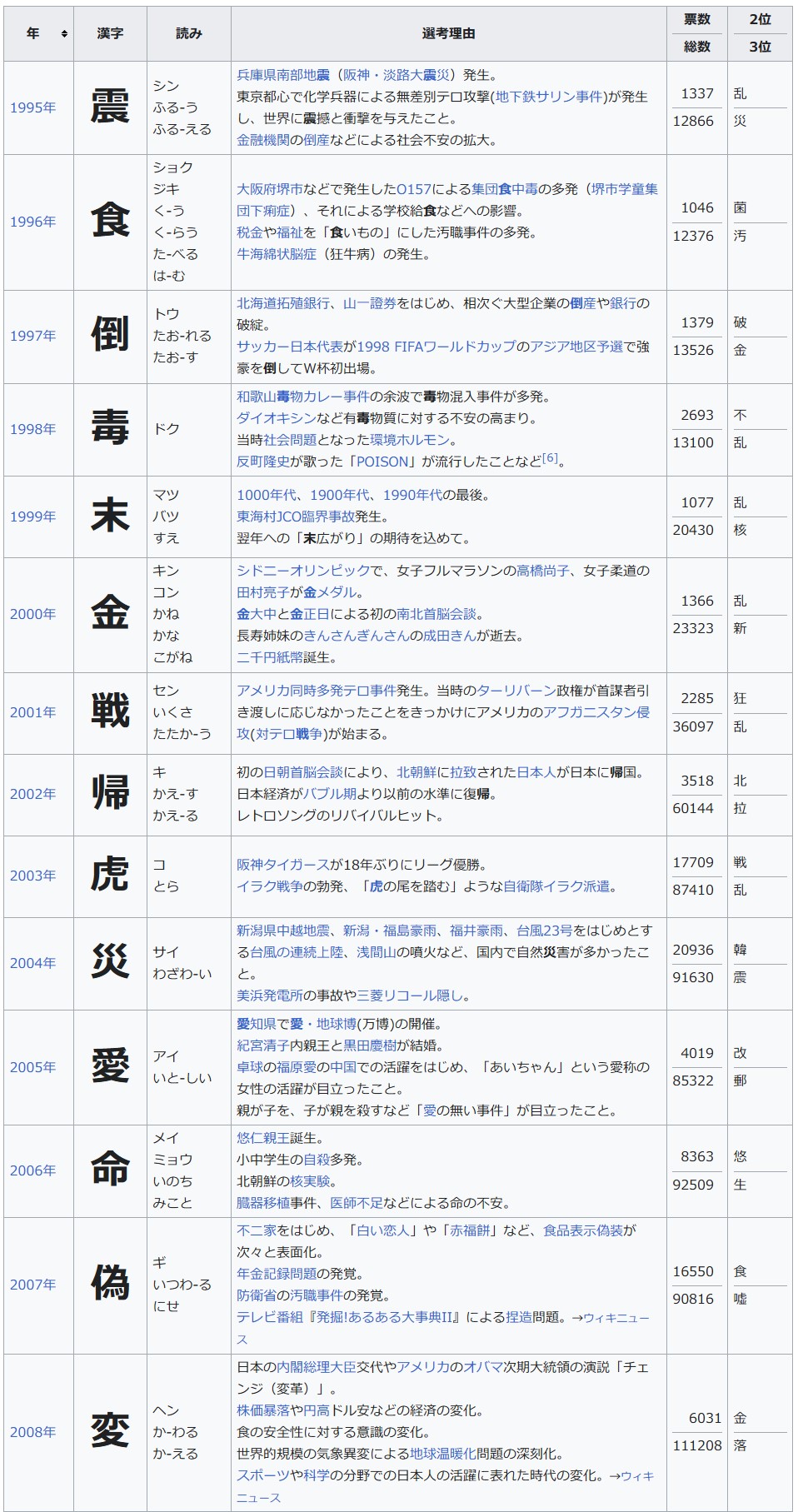Follow the アメリカ同時多発テロ事件 link
The image size is (803, 1512).
pos(317,691)
